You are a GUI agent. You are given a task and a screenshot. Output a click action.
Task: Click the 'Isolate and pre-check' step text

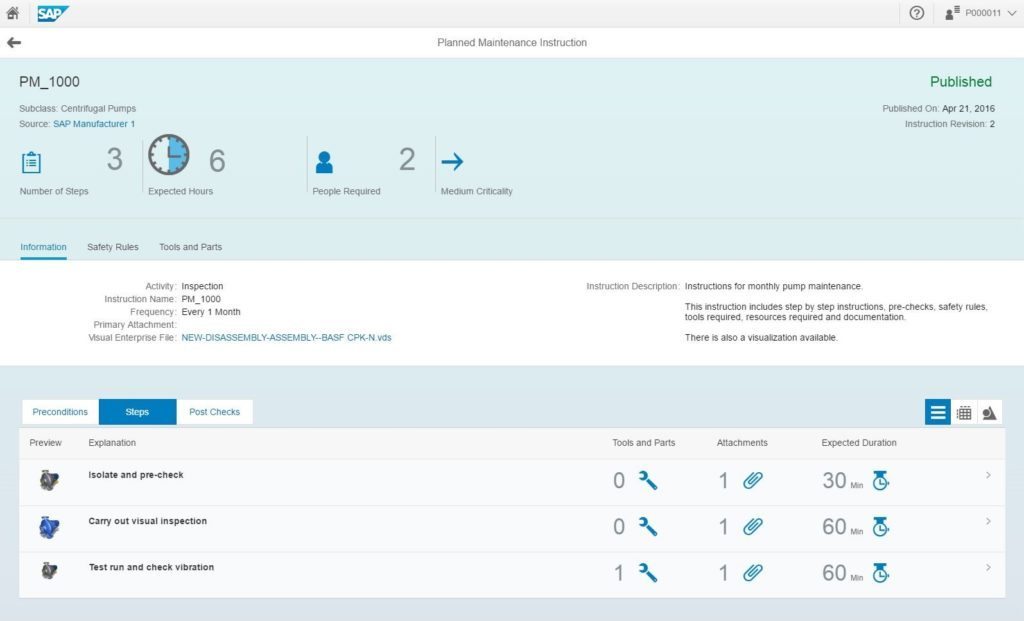[x=136, y=475]
